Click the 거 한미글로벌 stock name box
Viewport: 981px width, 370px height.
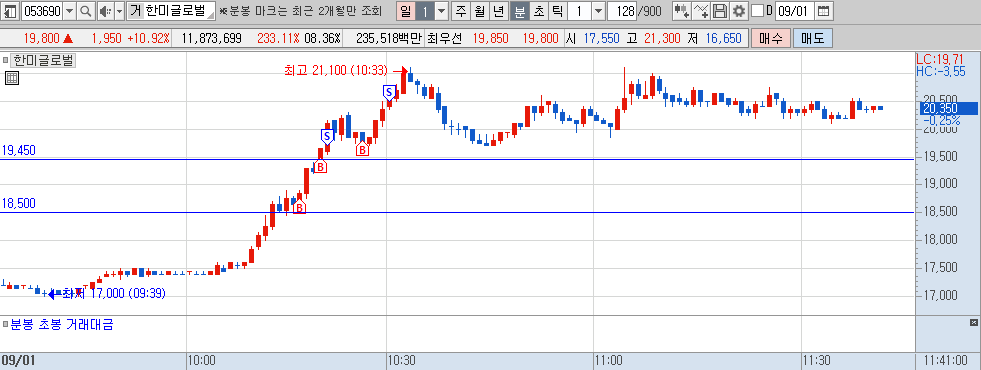click(x=171, y=11)
